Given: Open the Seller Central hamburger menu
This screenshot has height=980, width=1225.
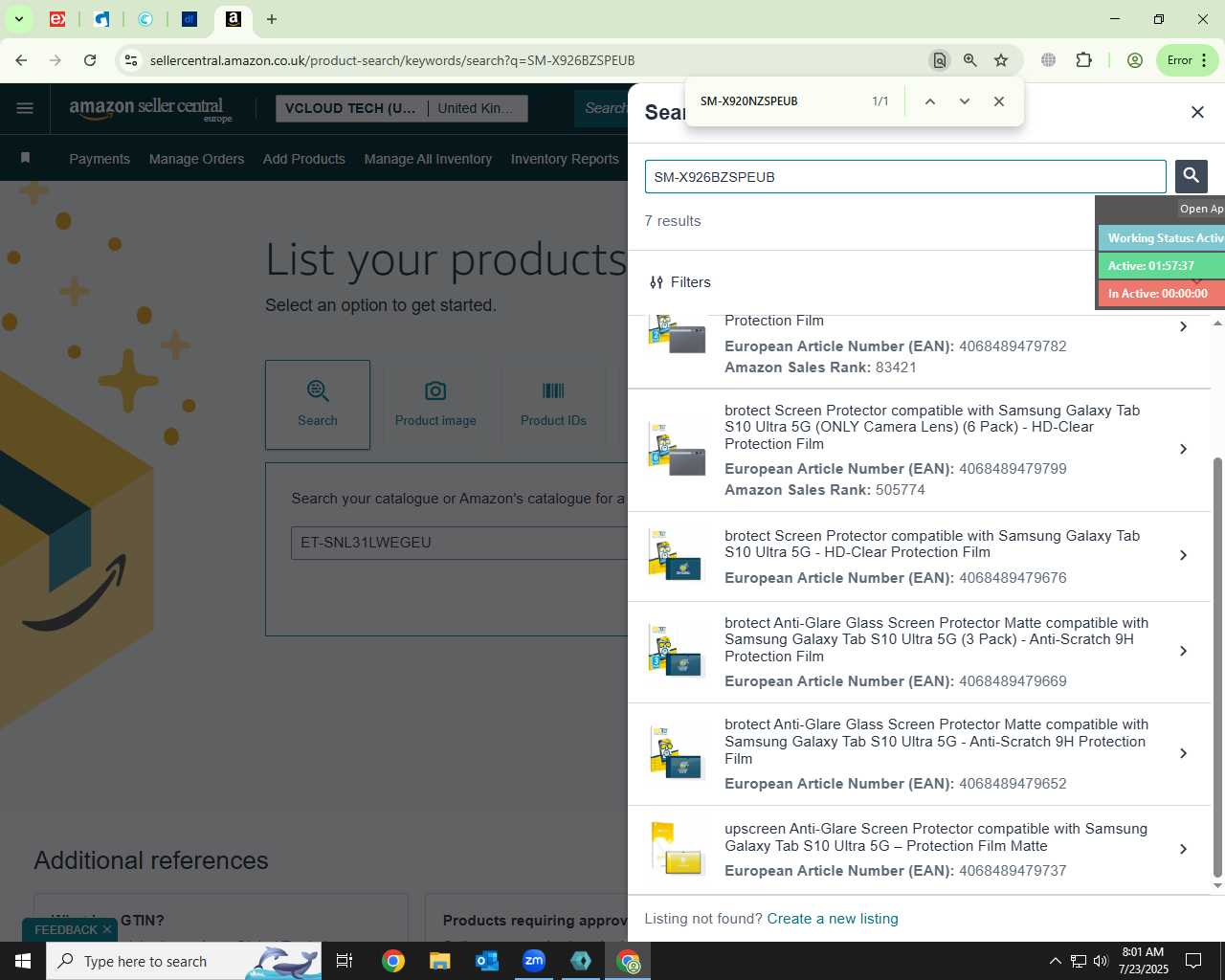Looking at the screenshot, I should pos(25,108).
